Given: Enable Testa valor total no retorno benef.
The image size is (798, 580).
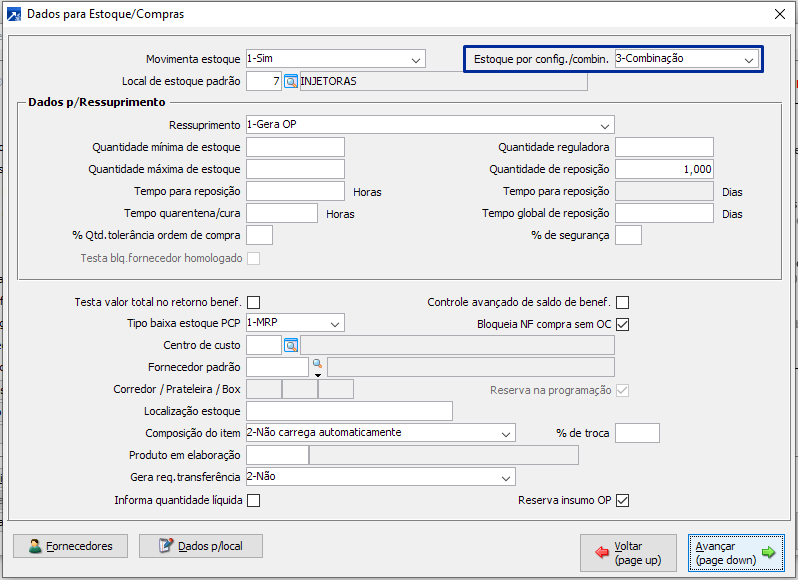Looking at the screenshot, I should pyautogui.click(x=253, y=302).
